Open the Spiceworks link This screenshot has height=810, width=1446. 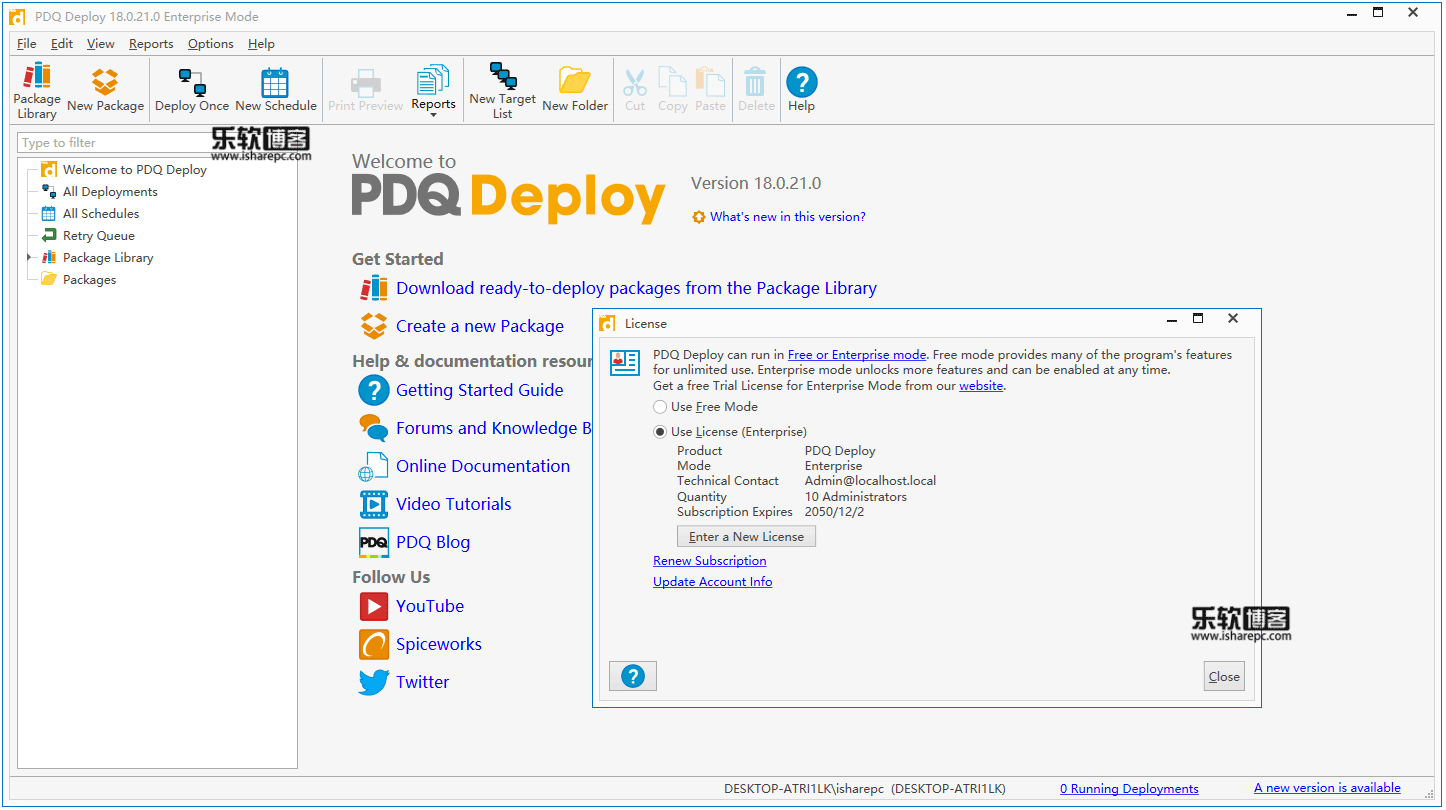[x=439, y=644]
